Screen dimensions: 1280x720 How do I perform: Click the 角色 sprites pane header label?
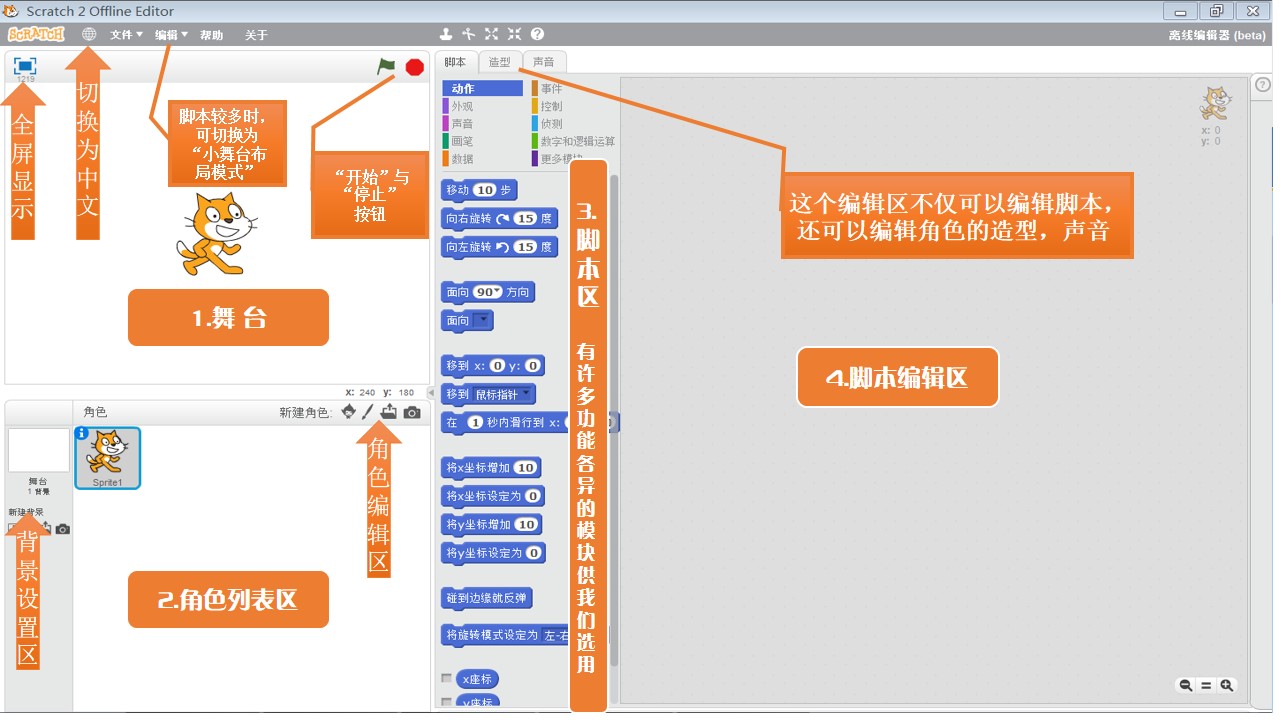coord(95,412)
